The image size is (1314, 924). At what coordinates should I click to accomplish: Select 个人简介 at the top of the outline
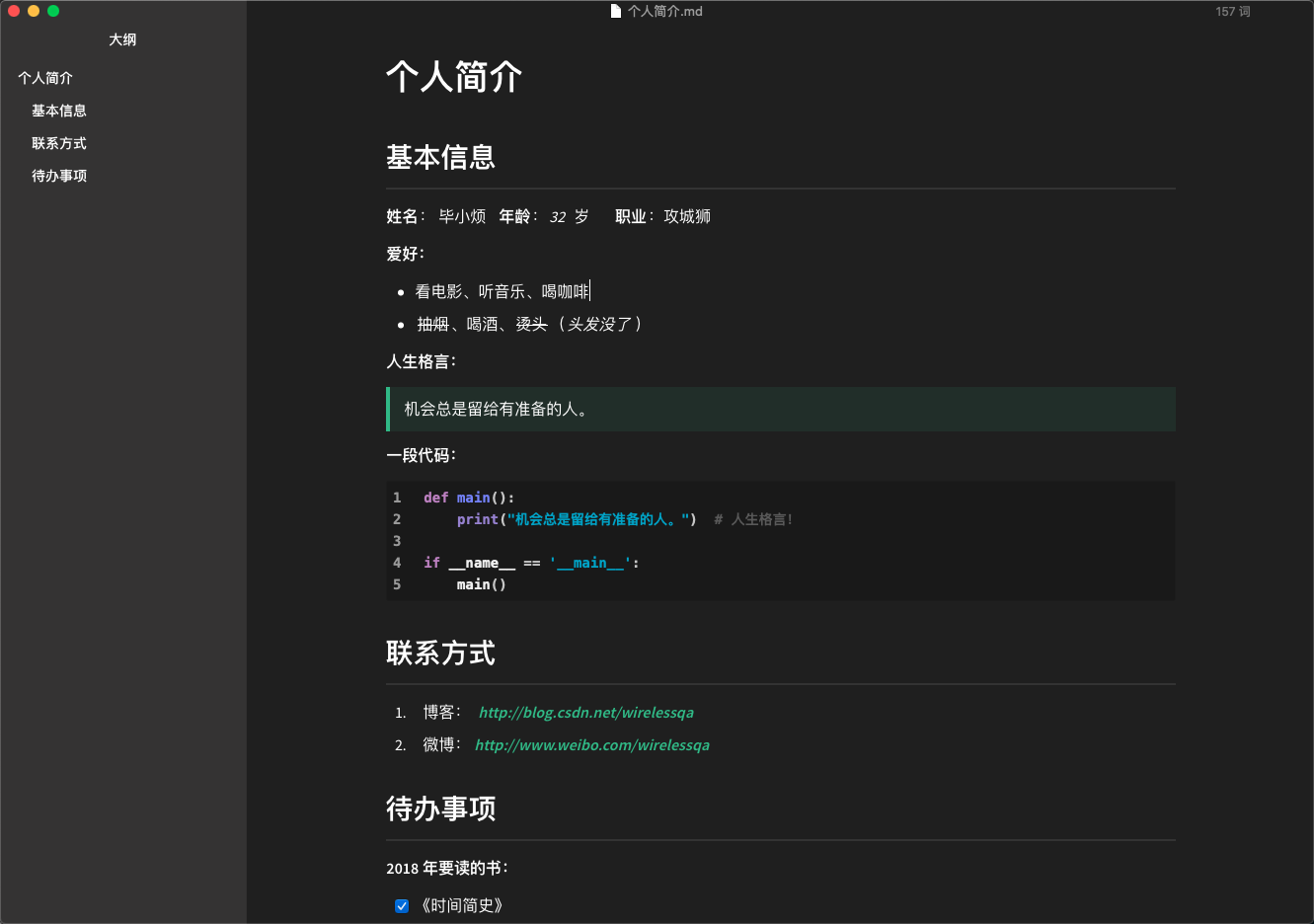pyautogui.click(x=44, y=77)
